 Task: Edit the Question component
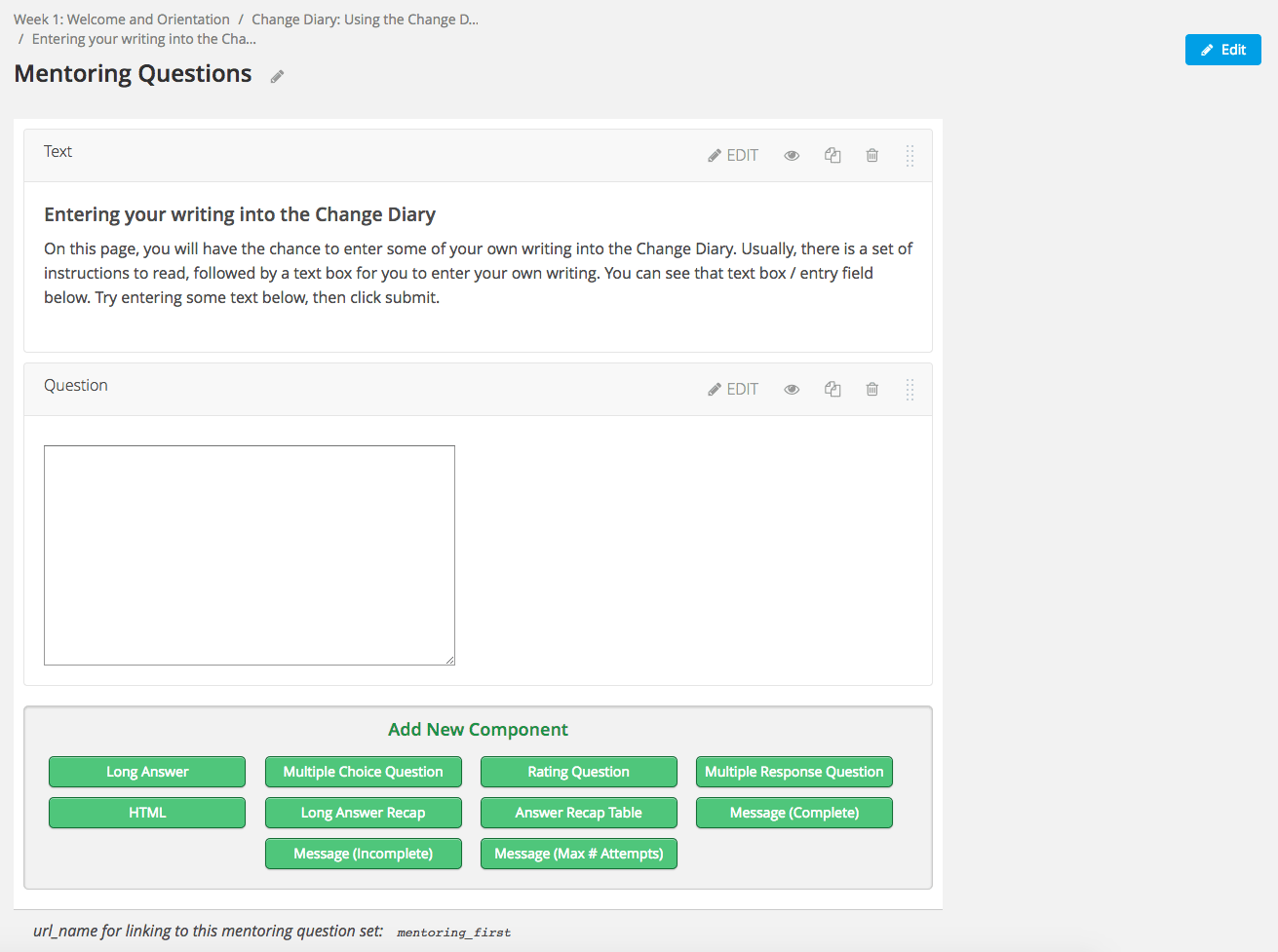tap(732, 388)
